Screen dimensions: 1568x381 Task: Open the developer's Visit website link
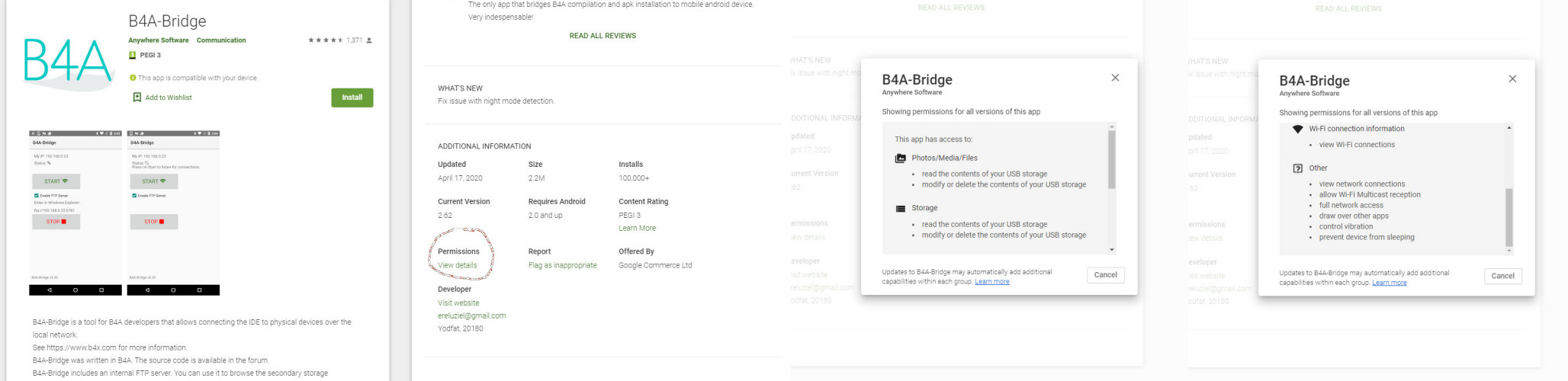(x=458, y=303)
